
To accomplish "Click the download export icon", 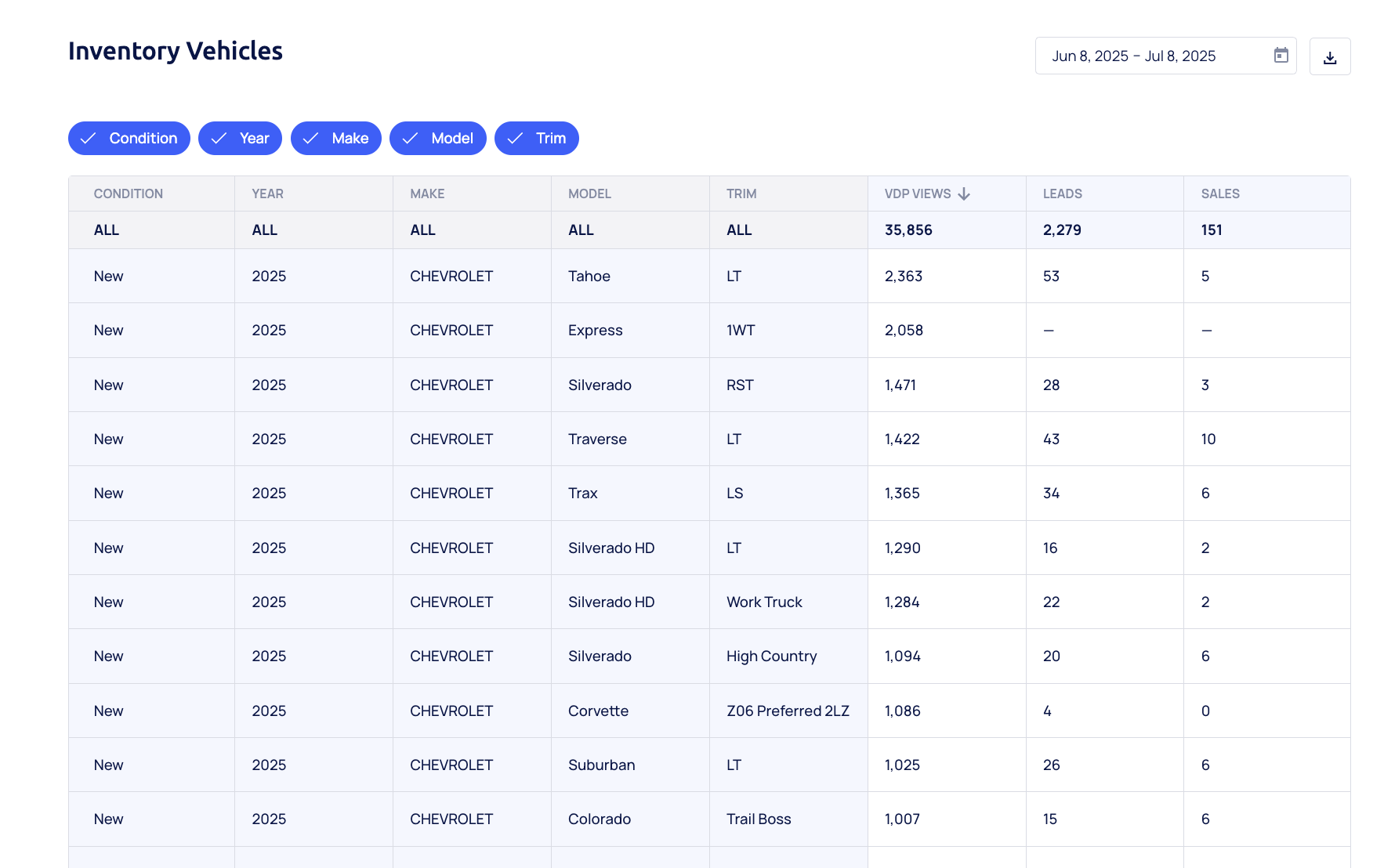I will click(1329, 57).
